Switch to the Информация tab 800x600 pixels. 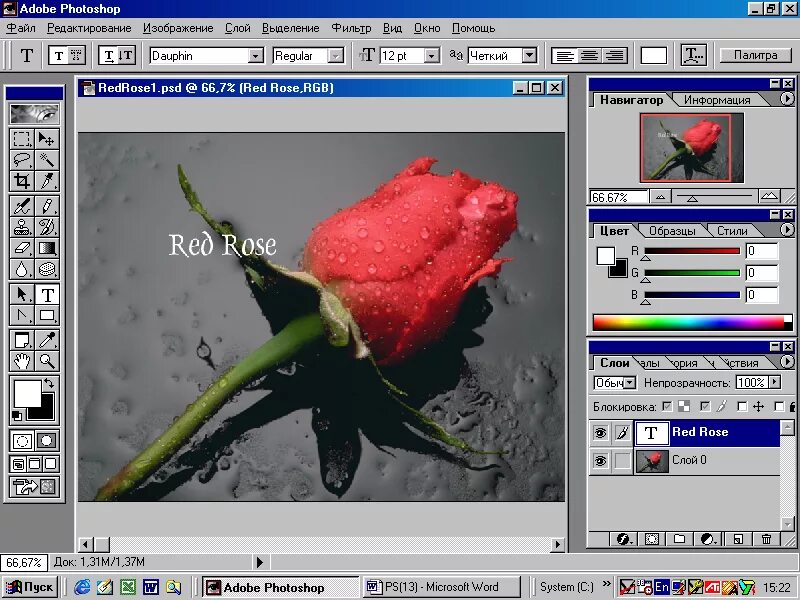click(x=717, y=100)
